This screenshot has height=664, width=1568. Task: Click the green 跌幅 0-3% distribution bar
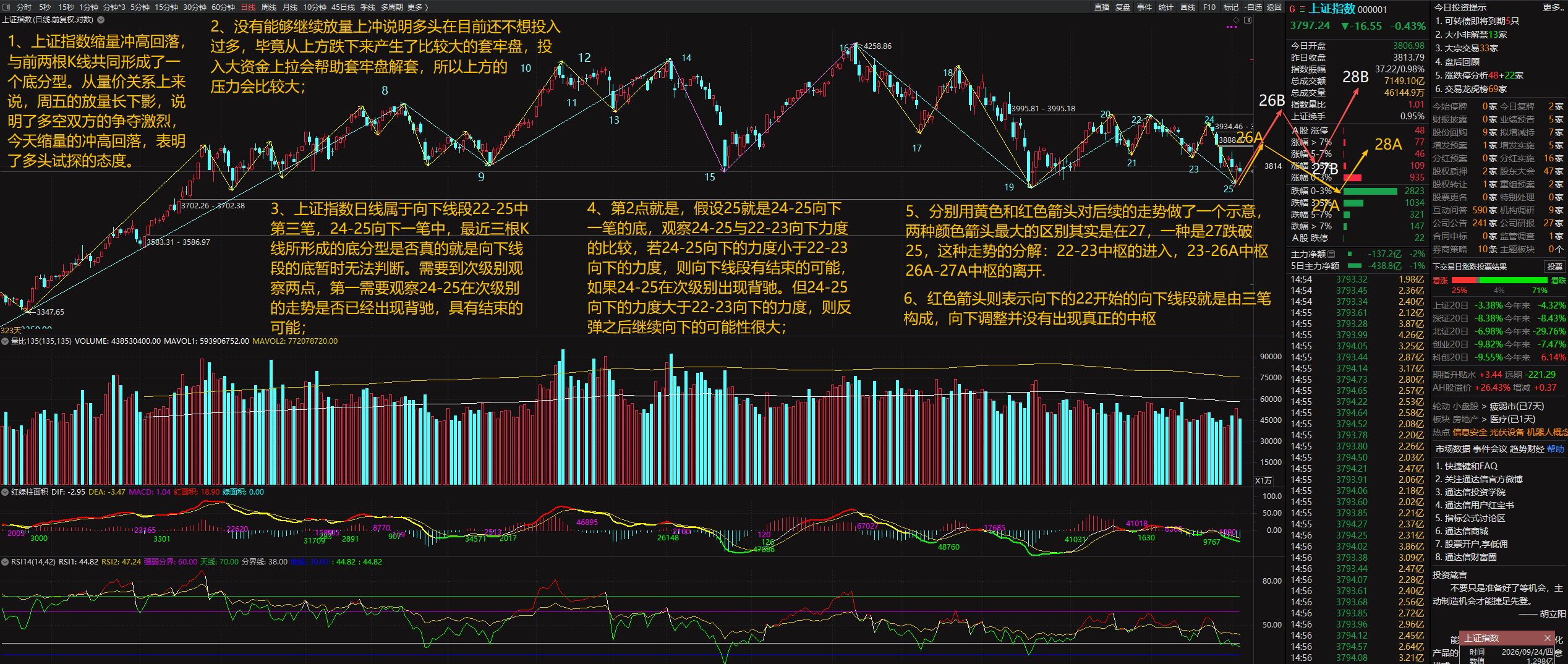click(1370, 191)
